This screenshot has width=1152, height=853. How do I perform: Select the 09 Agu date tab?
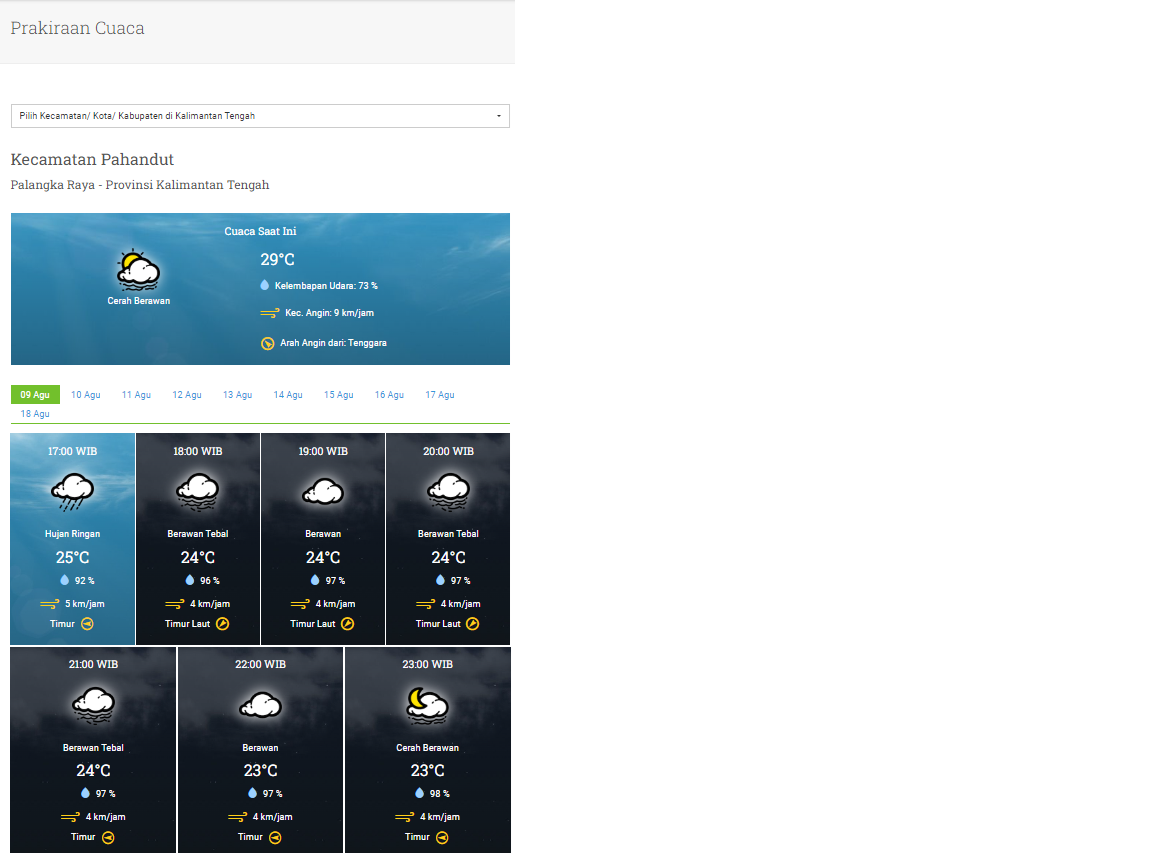(35, 395)
